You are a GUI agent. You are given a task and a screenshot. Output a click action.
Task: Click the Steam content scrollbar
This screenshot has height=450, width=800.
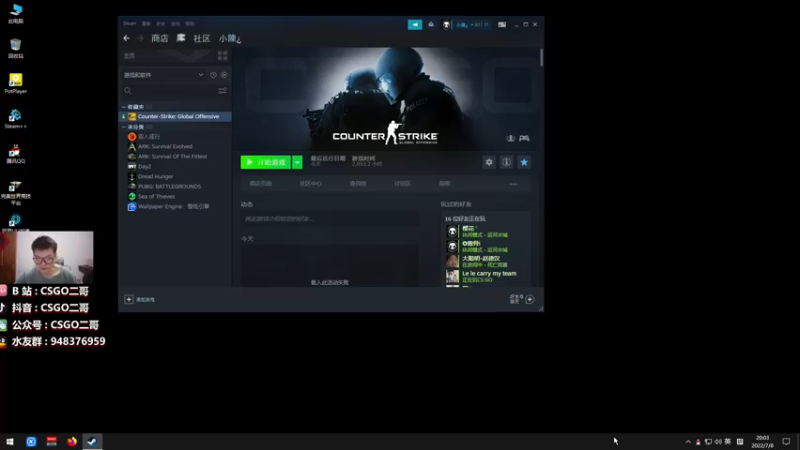pos(541,57)
